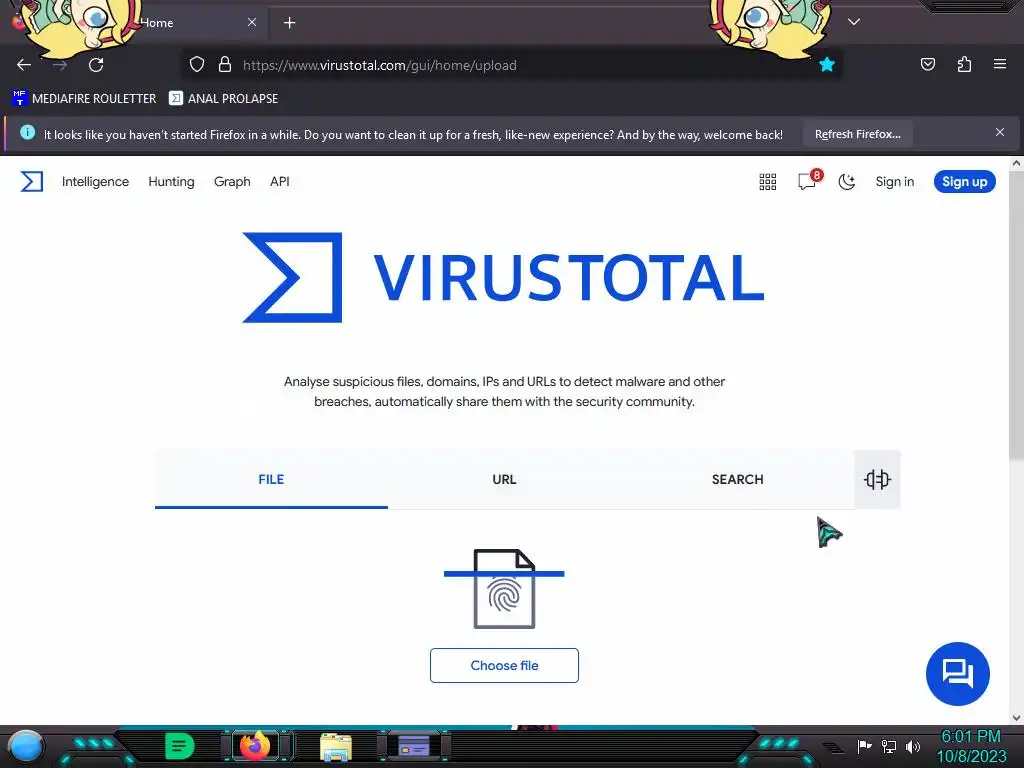Screen dimensions: 1024x768
Task: Open the extensions puzzle icon
Action: (x=964, y=64)
